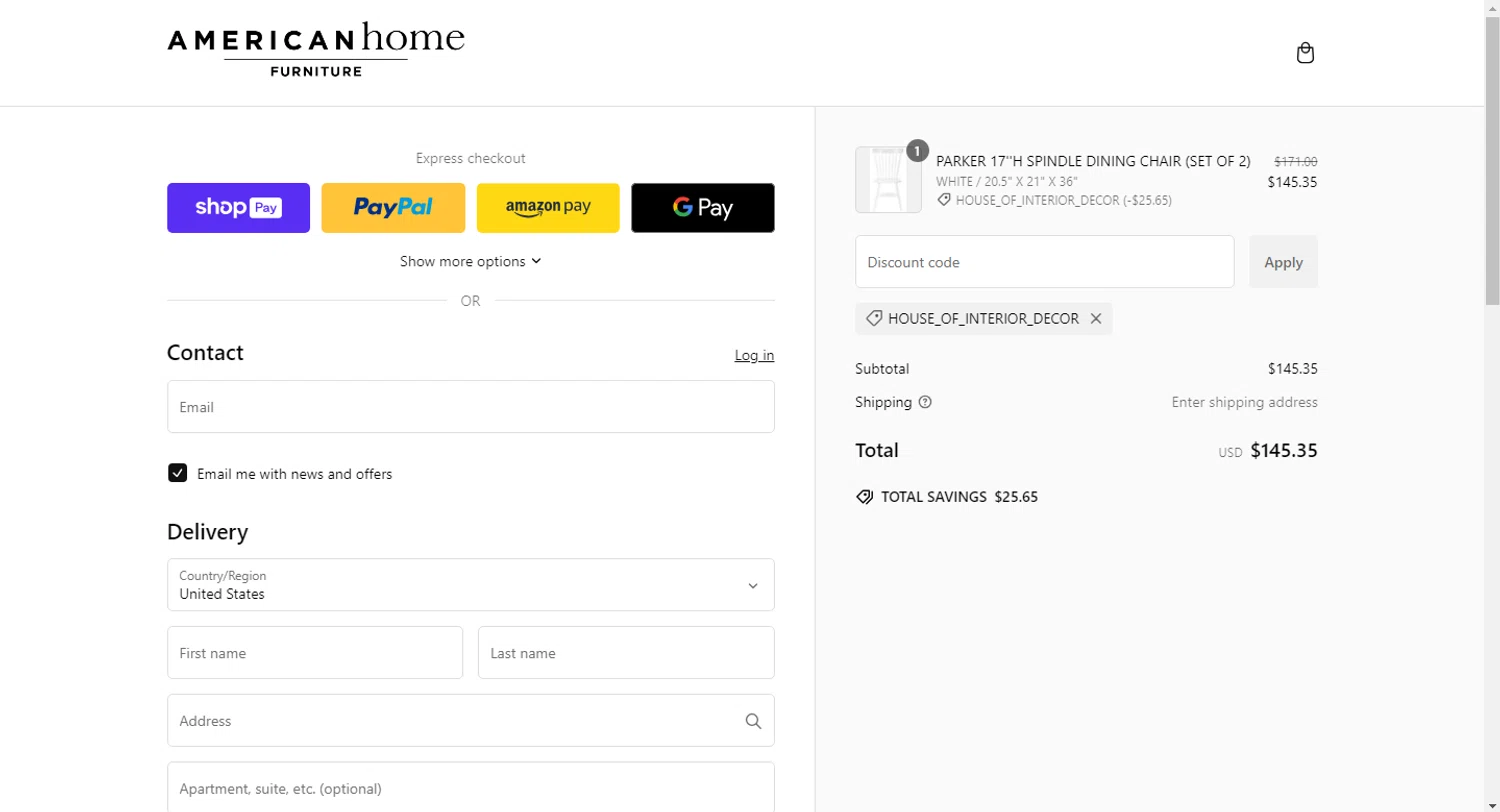
Task: Pay with Shop Pay express button
Action: coord(238,208)
